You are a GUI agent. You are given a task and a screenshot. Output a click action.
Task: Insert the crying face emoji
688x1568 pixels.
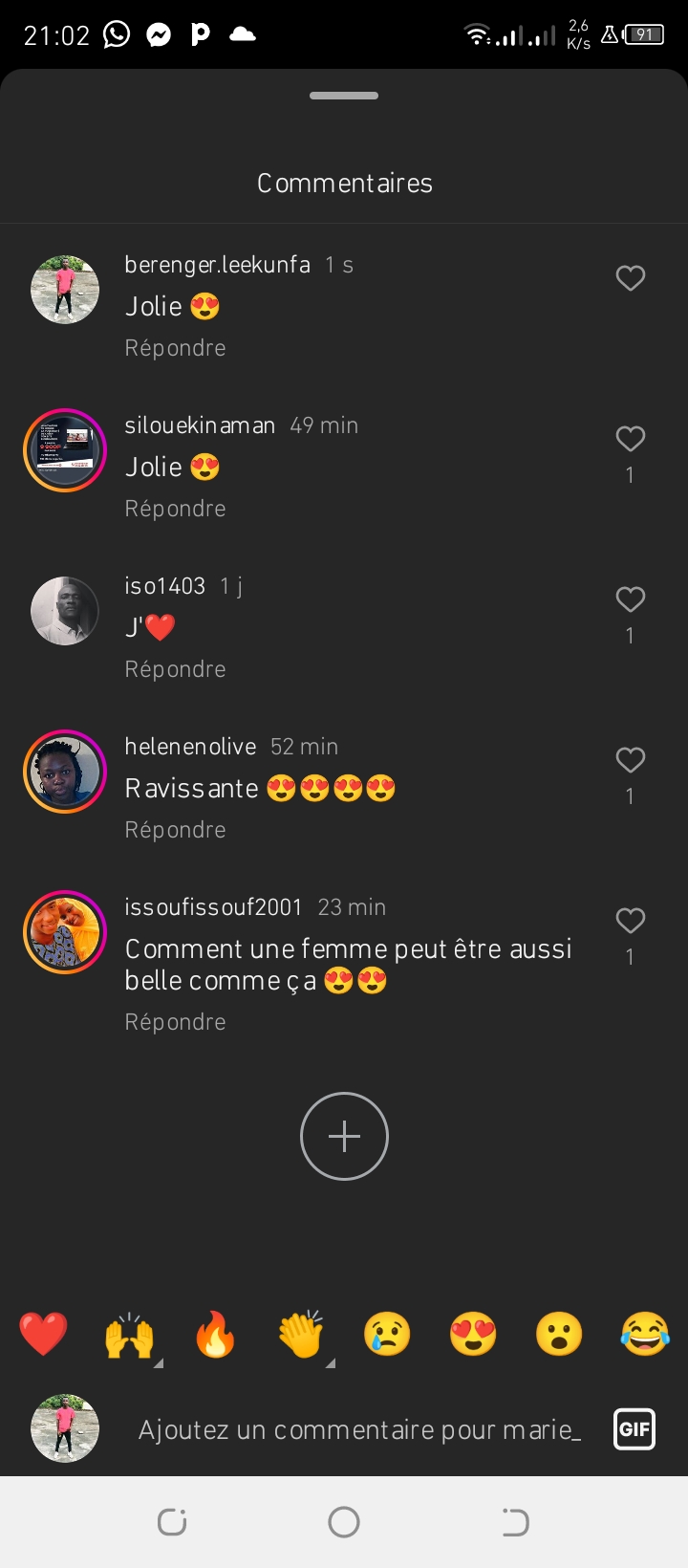tap(387, 1334)
